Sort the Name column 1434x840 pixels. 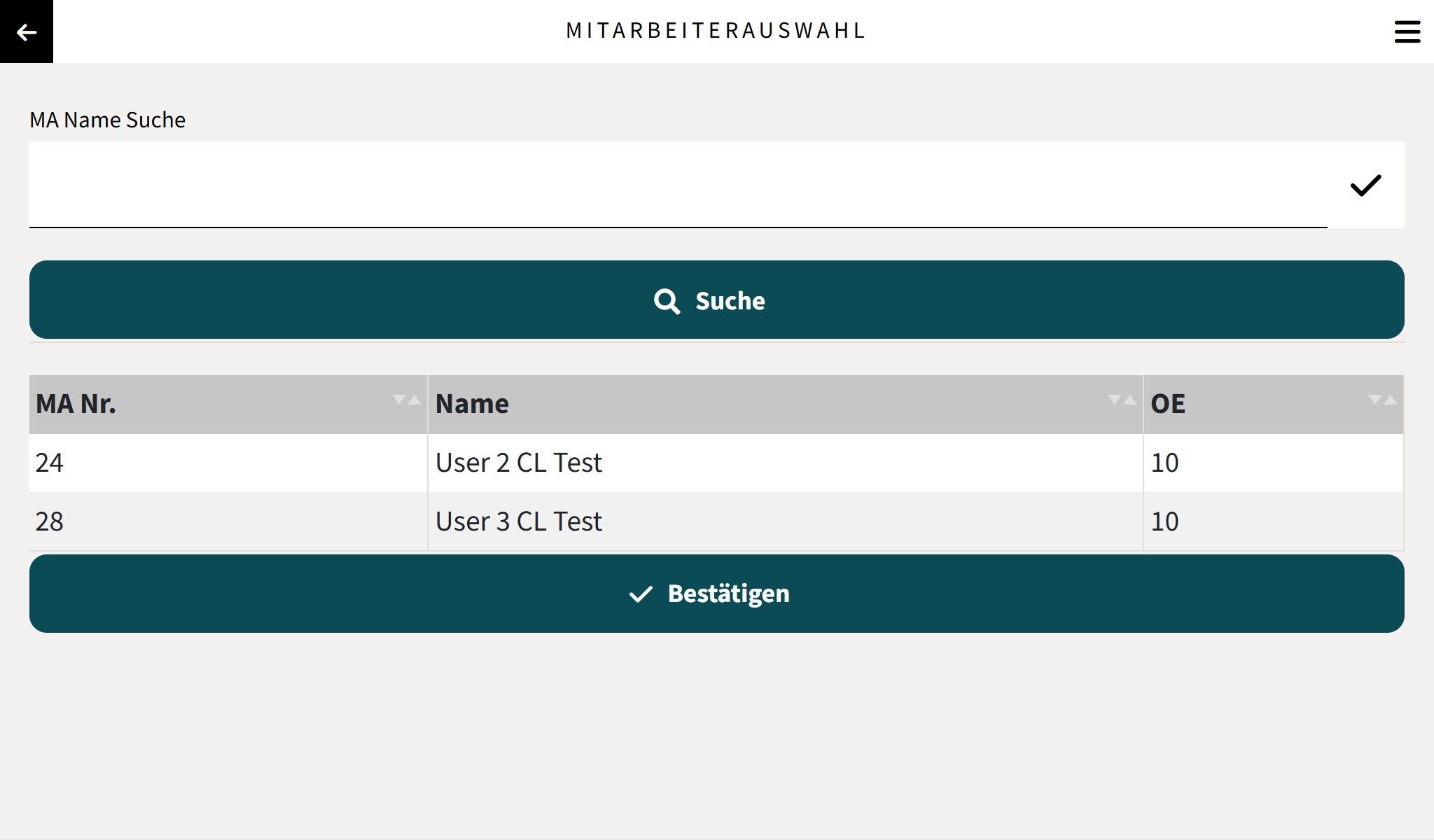1122,400
